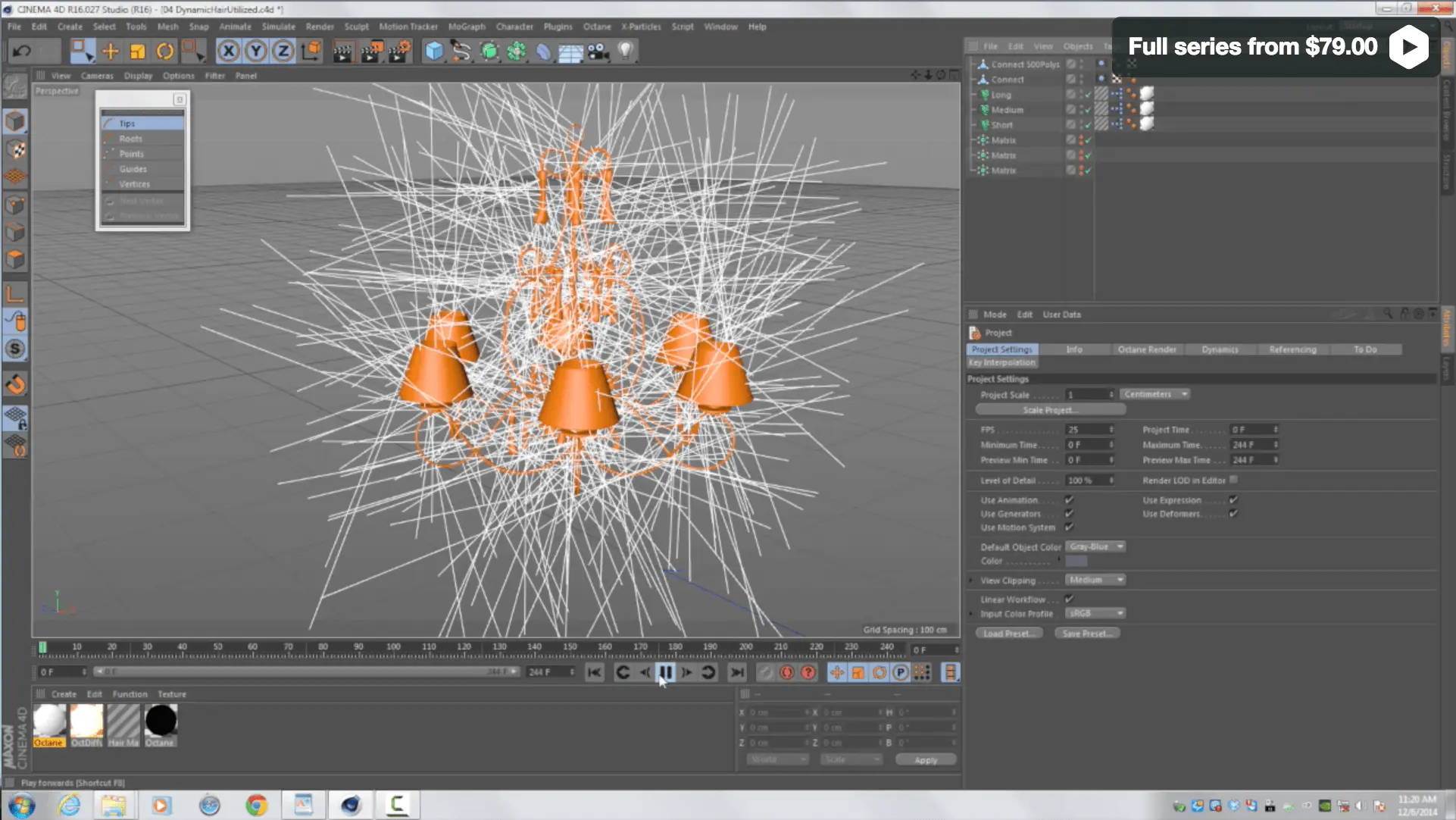Toggle Use Generators checkbox
Image resolution: width=1456 pixels, height=820 pixels.
click(1069, 514)
